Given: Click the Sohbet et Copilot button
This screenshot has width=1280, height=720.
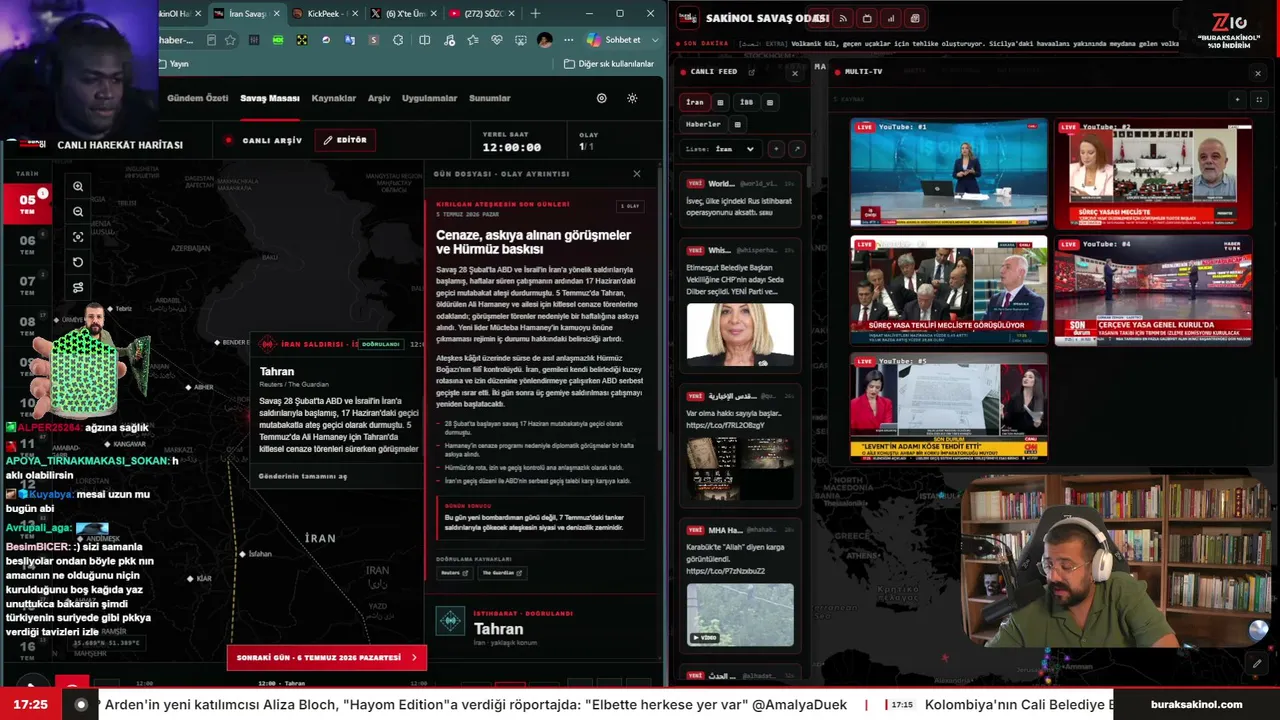Looking at the screenshot, I should click(x=614, y=40).
